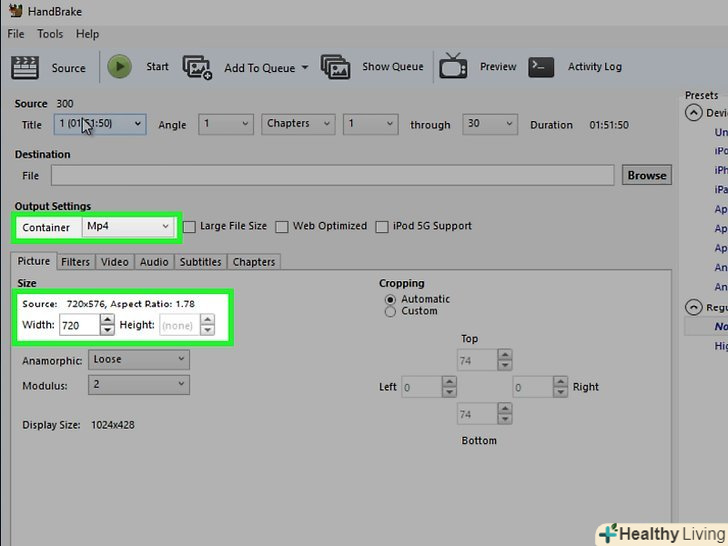728x546 pixels.
Task: Open the Angle dropdown
Action: [x=226, y=124]
